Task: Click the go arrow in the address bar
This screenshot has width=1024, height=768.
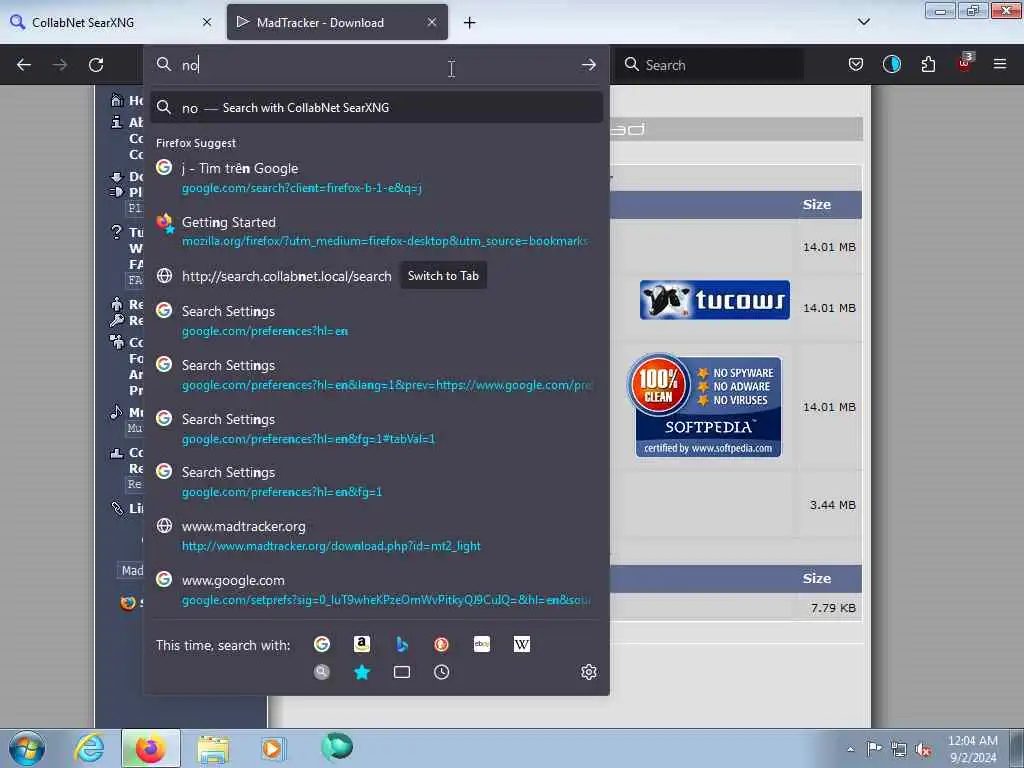Action: (x=588, y=65)
